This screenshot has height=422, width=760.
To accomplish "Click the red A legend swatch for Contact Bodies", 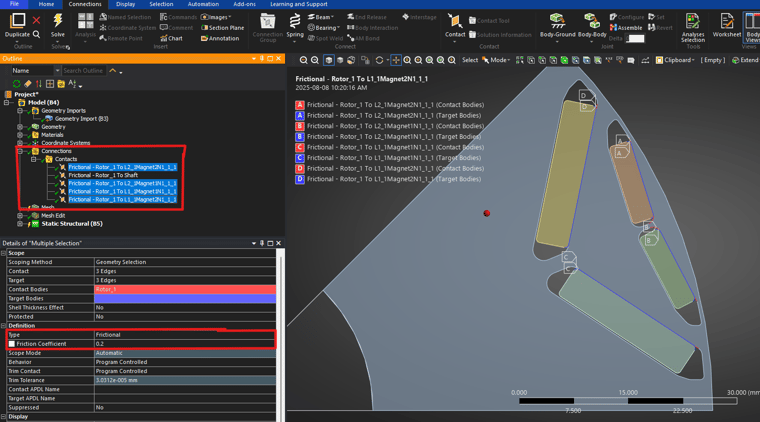I will point(300,105).
